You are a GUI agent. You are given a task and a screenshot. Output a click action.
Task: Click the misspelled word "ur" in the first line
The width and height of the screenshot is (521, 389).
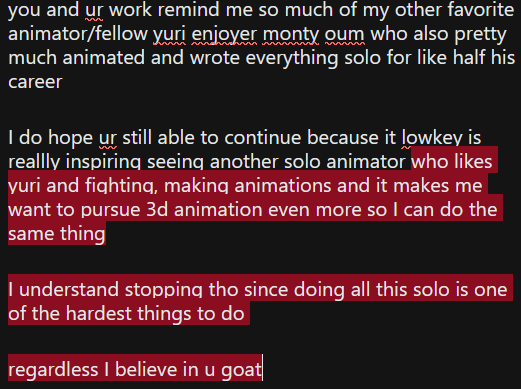(94, 10)
